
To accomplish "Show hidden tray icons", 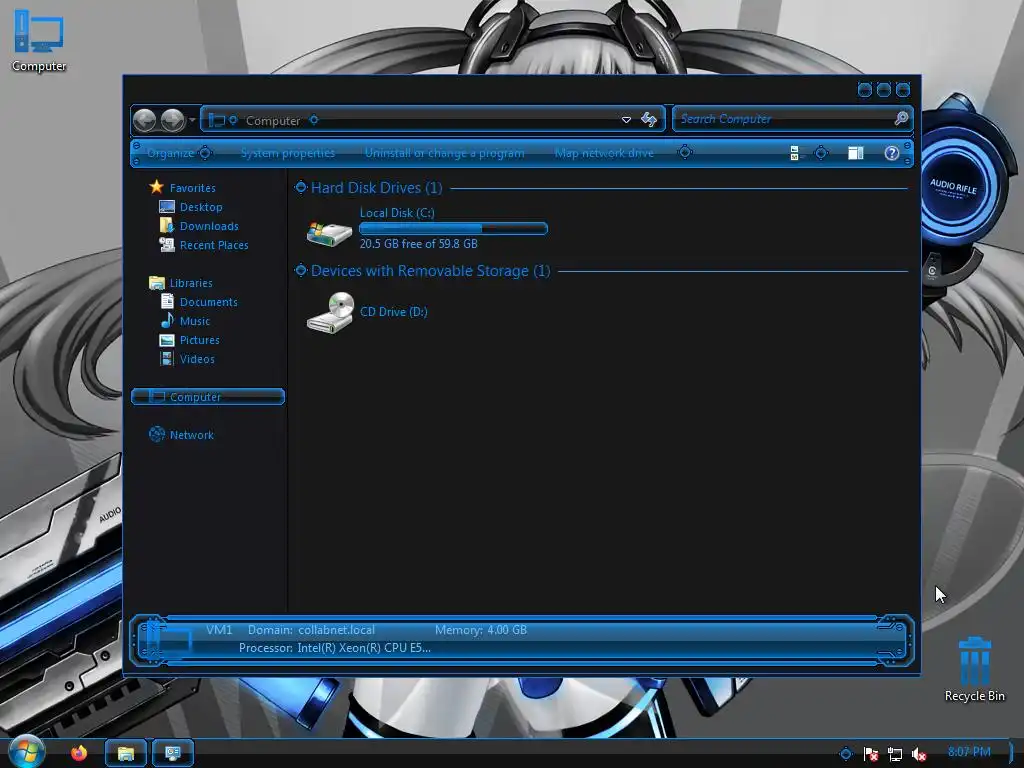I will pos(846,754).
